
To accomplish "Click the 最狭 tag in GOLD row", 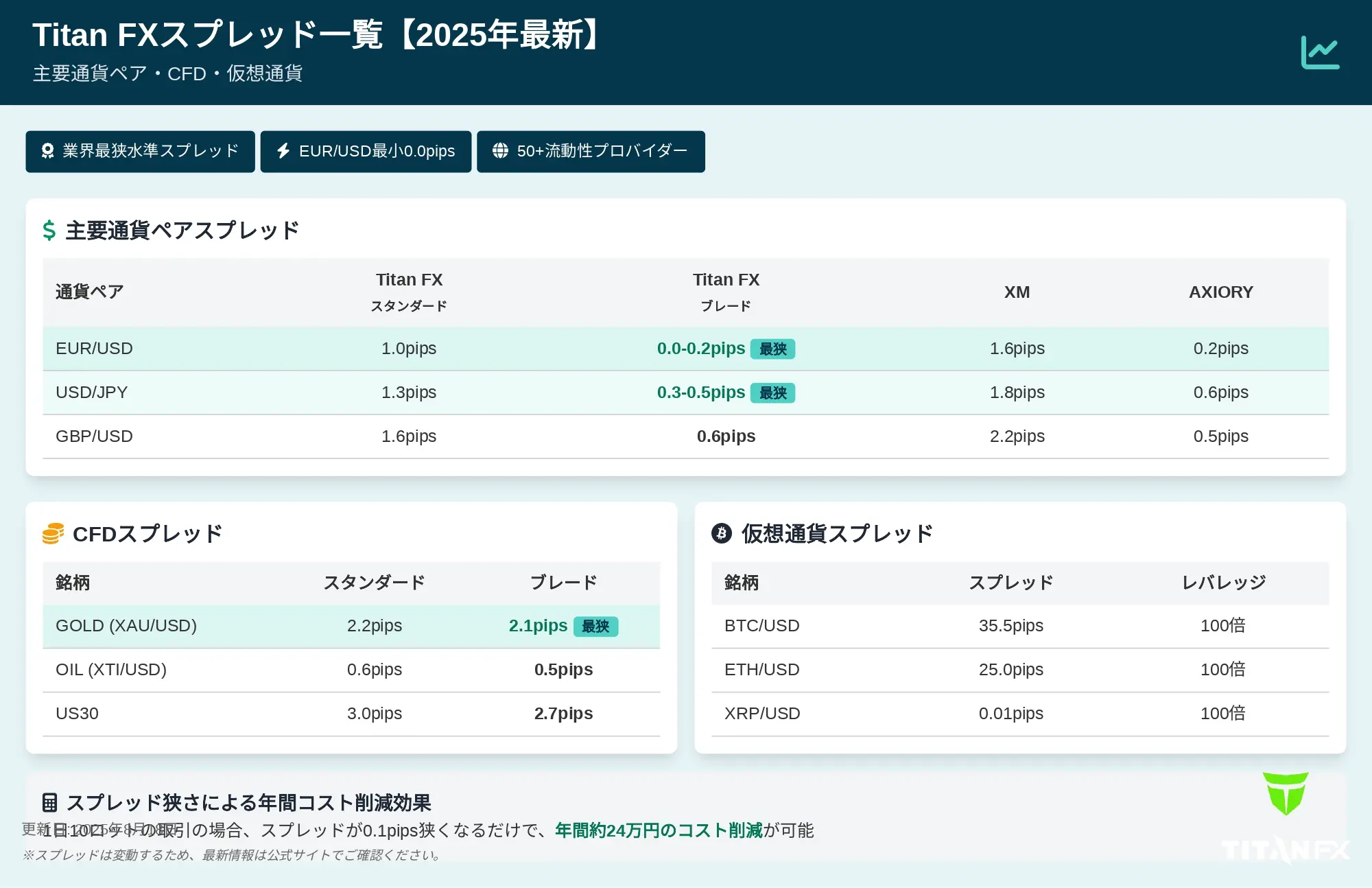I will tap(595, 626).
